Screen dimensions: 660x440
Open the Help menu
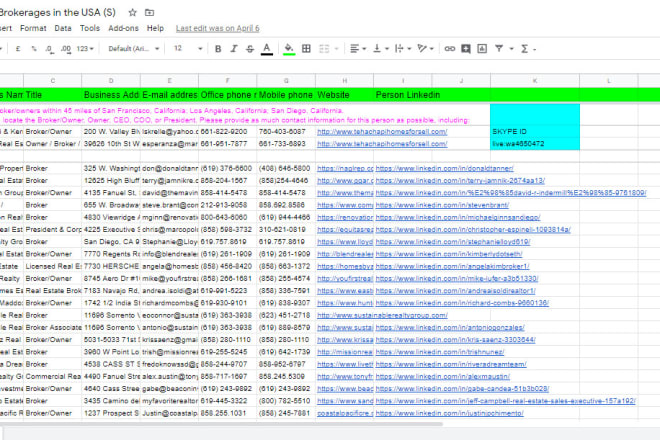click(155, 28)
